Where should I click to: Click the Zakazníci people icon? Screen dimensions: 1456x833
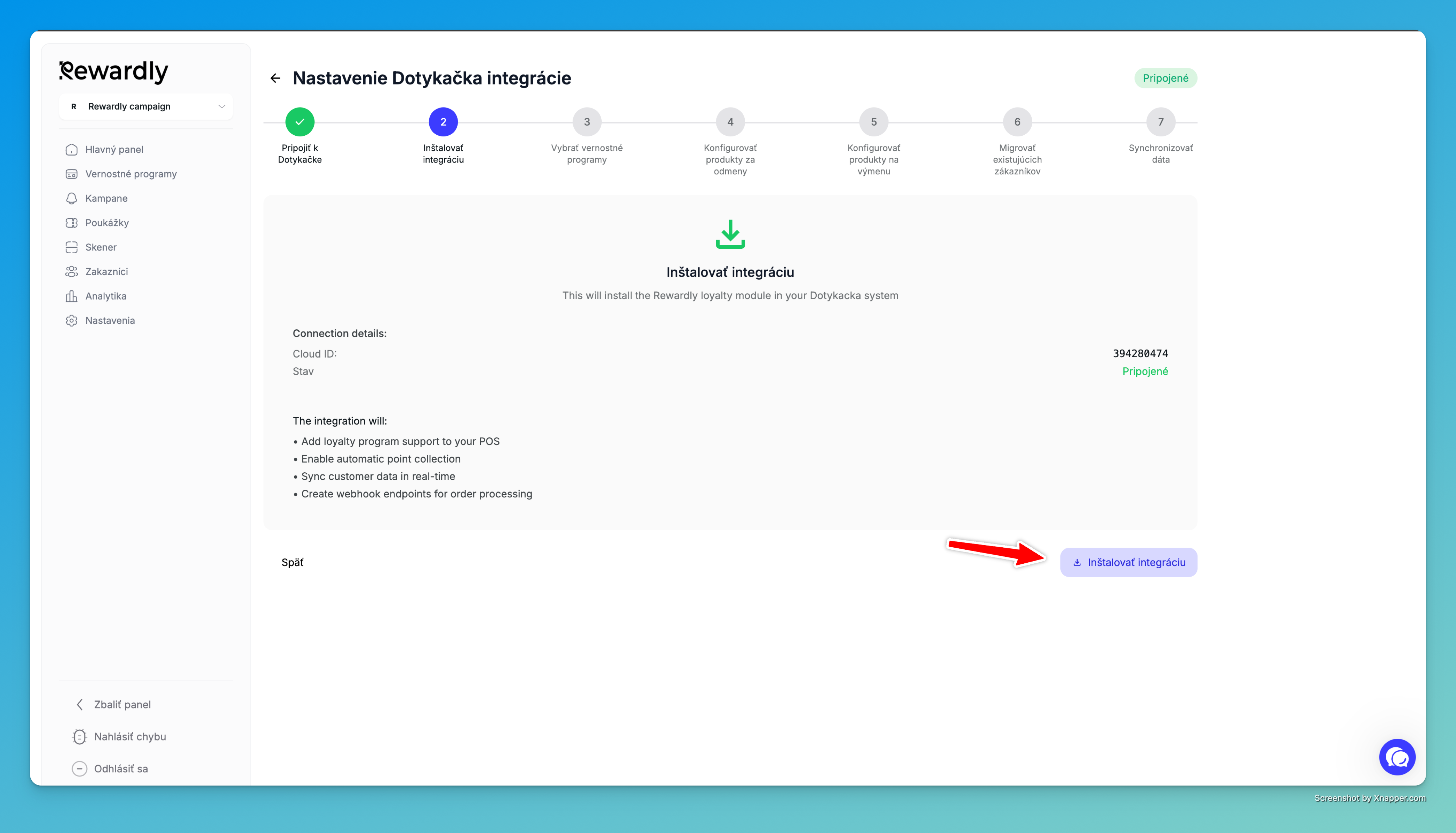coord(72,272)
